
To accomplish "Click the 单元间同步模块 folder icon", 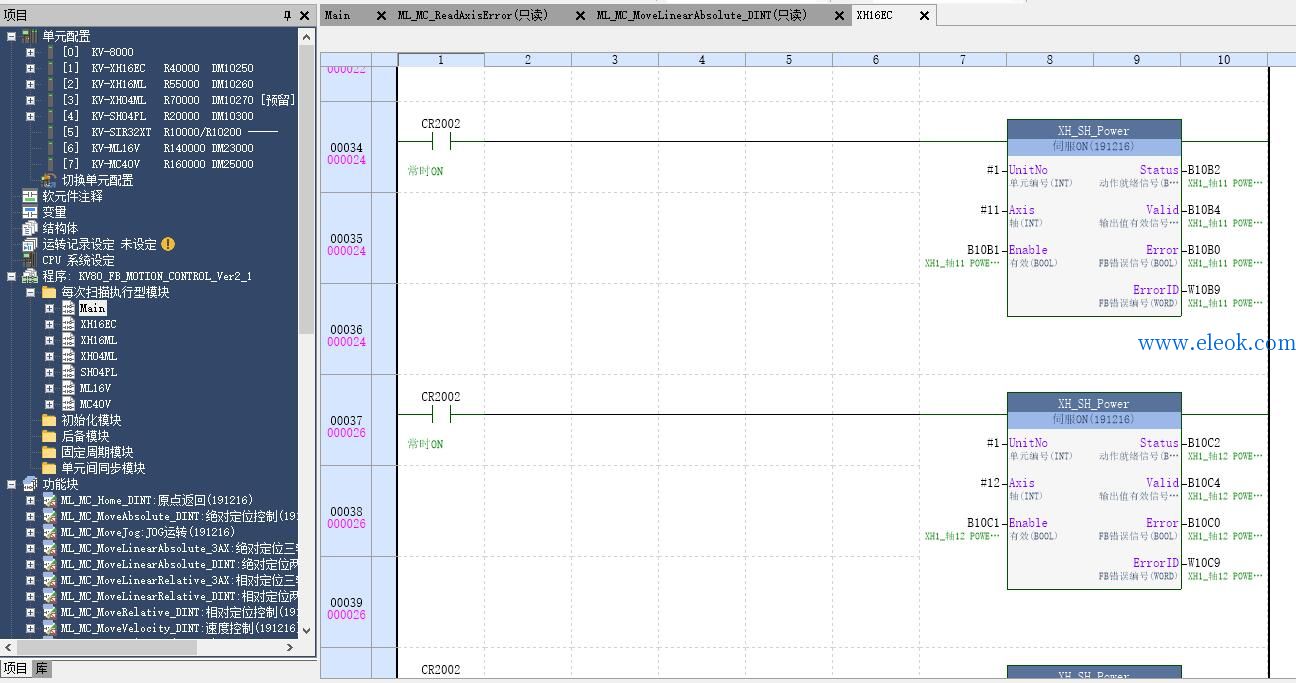I will click(49, 468).
